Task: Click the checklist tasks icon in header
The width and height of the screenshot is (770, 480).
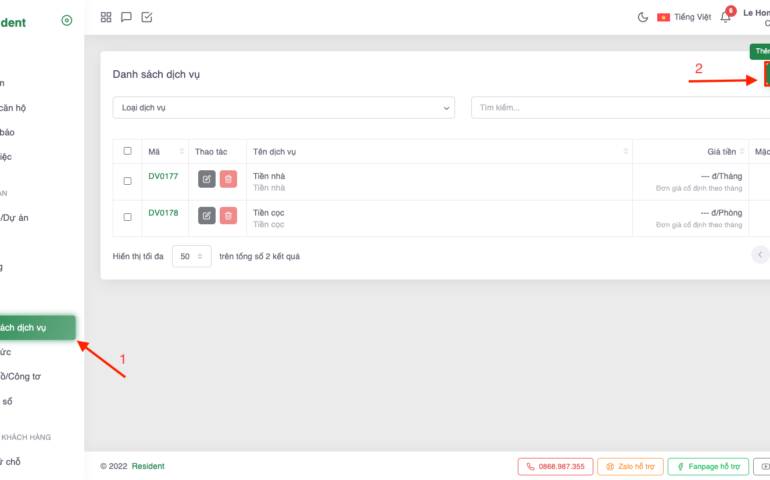Action: point(147,17)
